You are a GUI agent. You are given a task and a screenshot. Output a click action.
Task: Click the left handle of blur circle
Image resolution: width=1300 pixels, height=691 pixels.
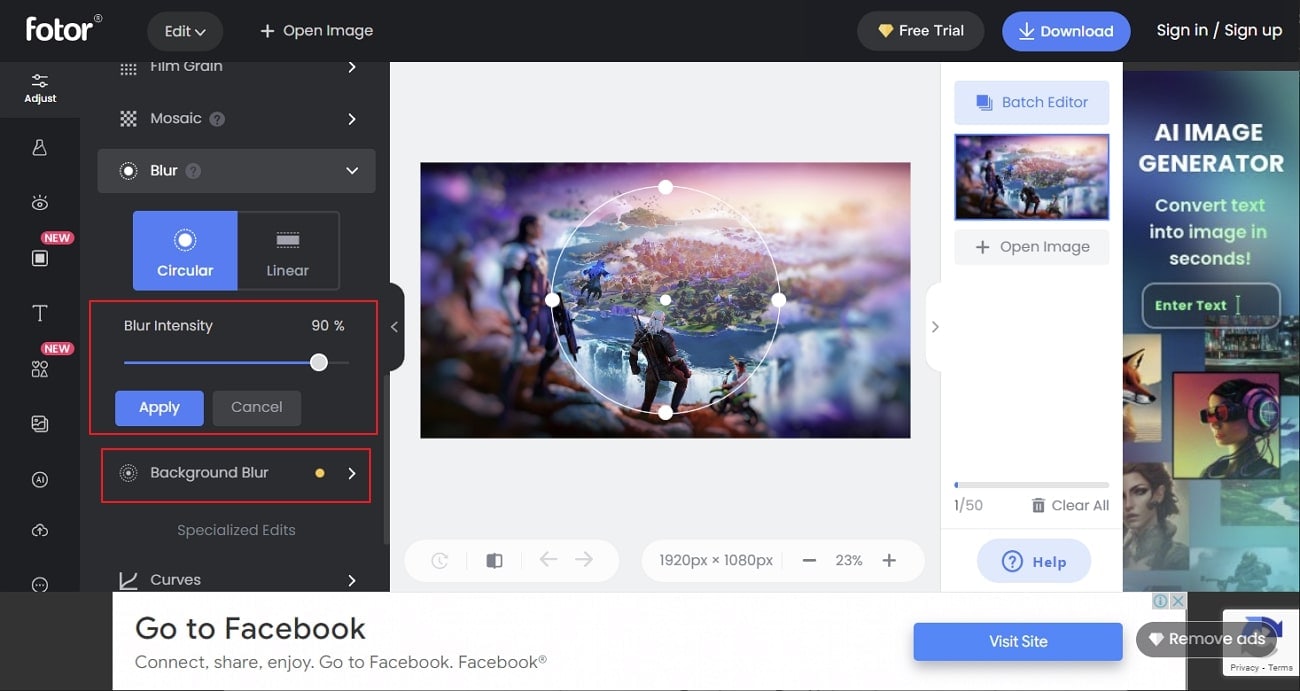click(551, 299)
